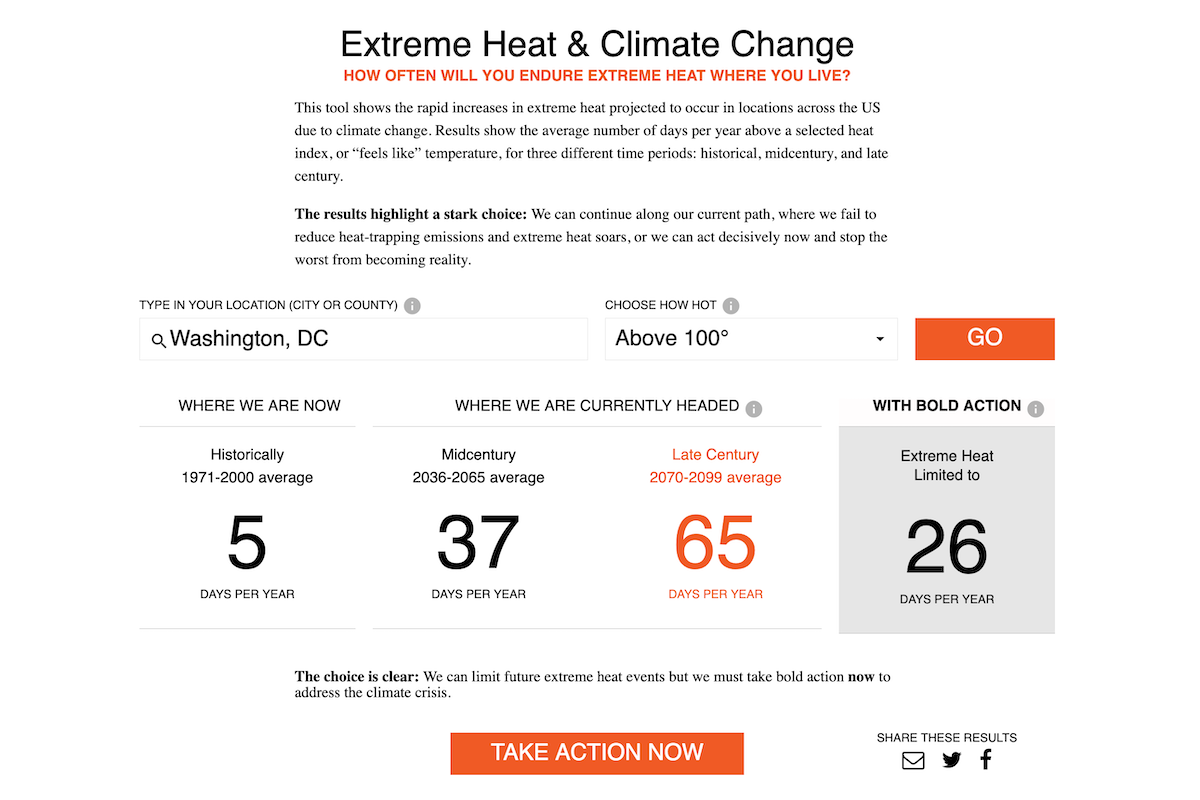Open the location info tooltip icon
The height and width of the screenshot is (800, 1200).
[x=411, y=306]
